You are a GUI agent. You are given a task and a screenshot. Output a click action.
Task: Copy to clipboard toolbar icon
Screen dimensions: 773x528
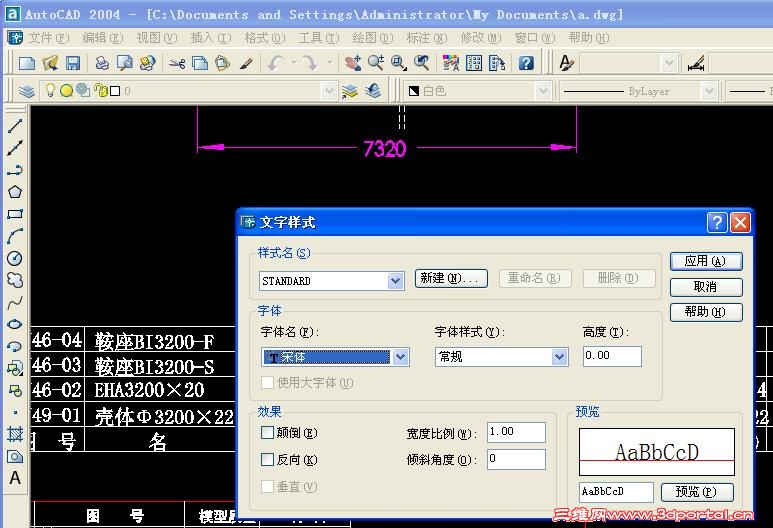200,63
